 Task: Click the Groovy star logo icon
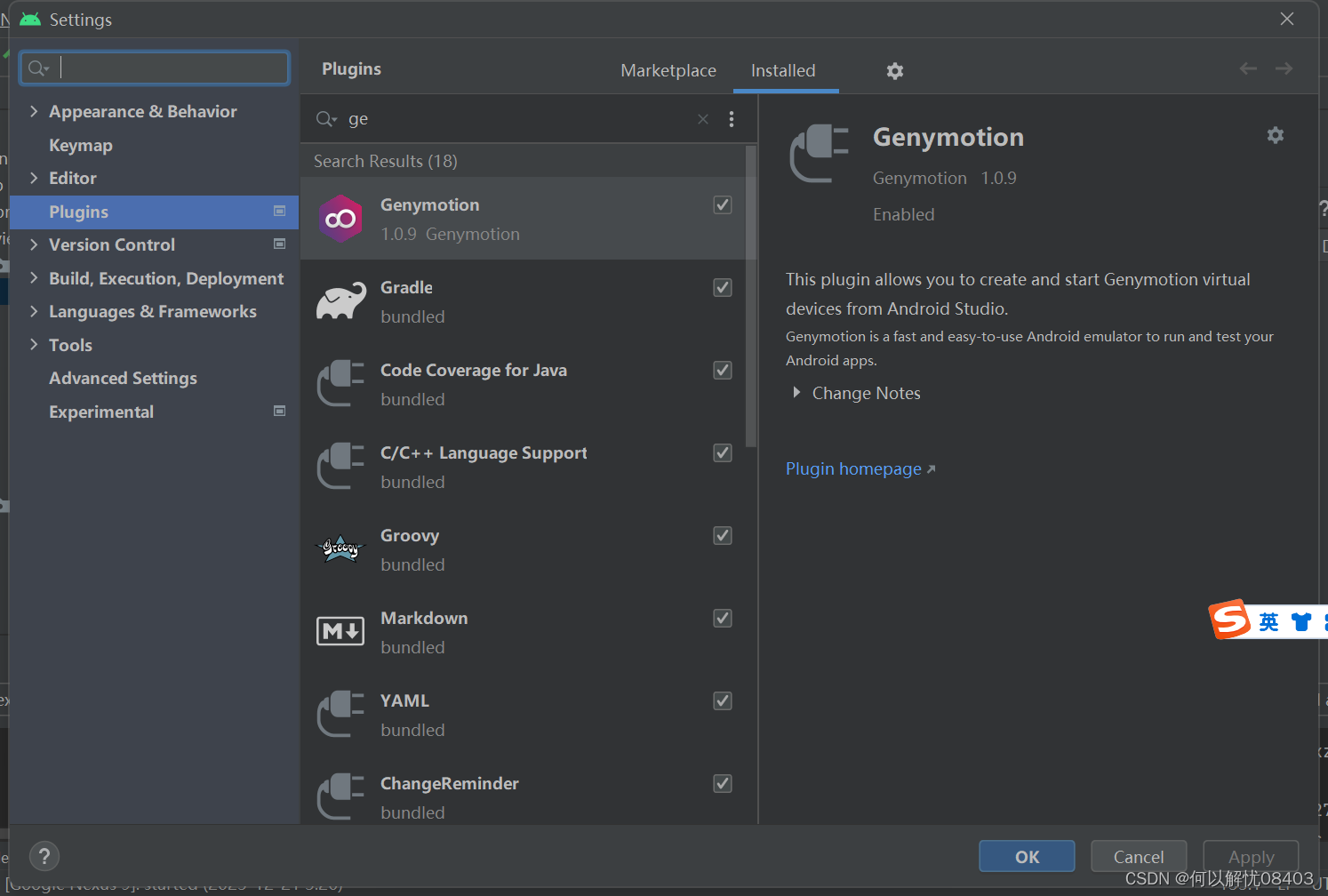(x=340, y=549)
